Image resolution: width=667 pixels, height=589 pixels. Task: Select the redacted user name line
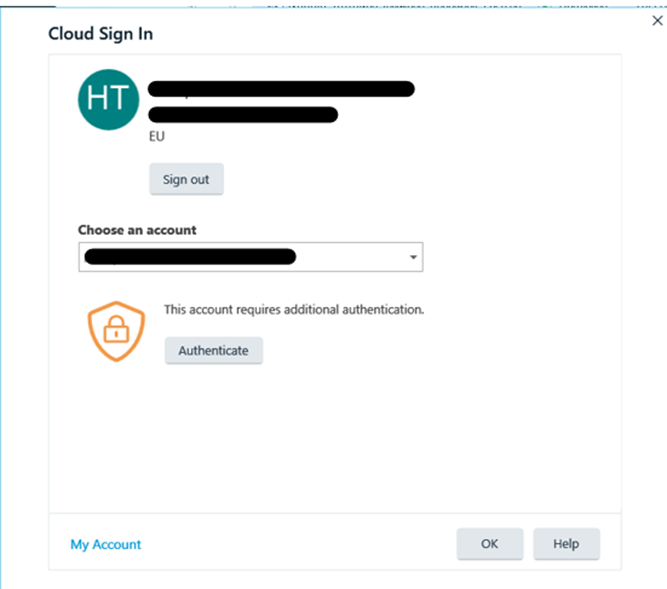pos(280,89)
